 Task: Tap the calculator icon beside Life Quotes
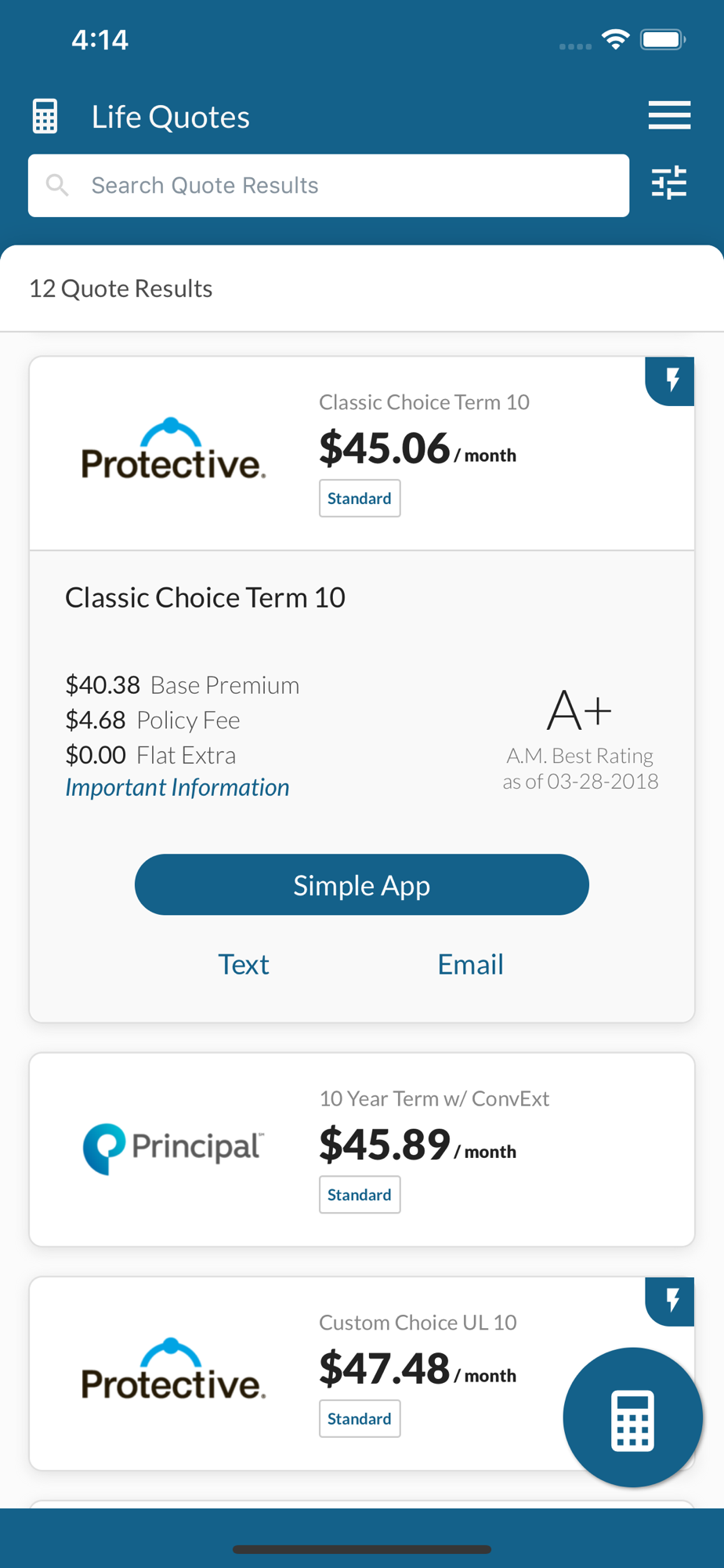45,116
